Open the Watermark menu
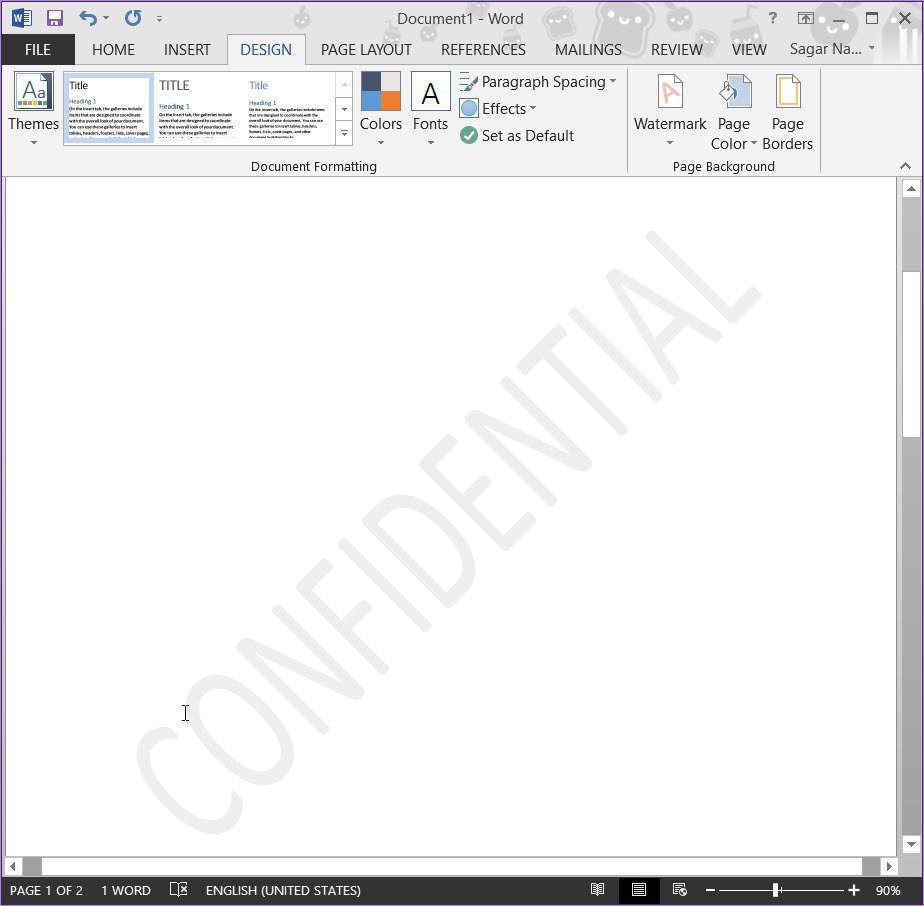Viewport: 924px width, 906px height. [x=670, y=111]
